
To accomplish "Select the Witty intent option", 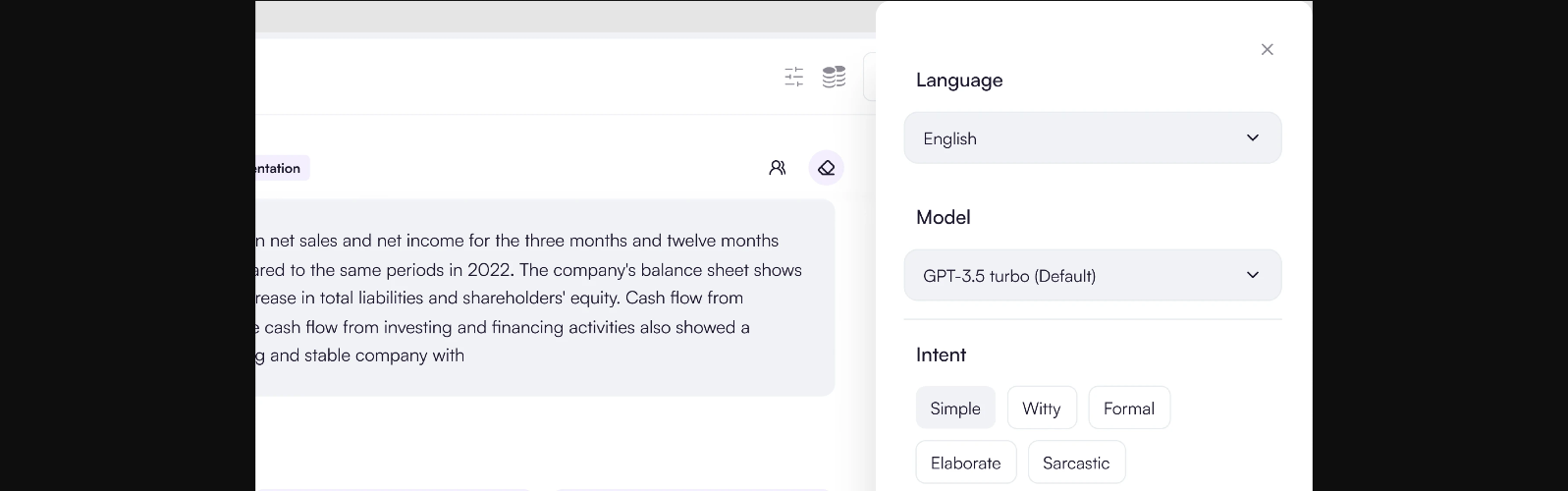I will (1041, 408).
